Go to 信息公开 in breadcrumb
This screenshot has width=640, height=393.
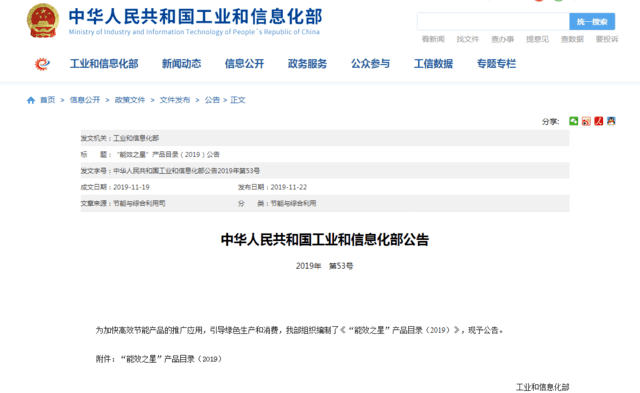click(x=85, y=100)
